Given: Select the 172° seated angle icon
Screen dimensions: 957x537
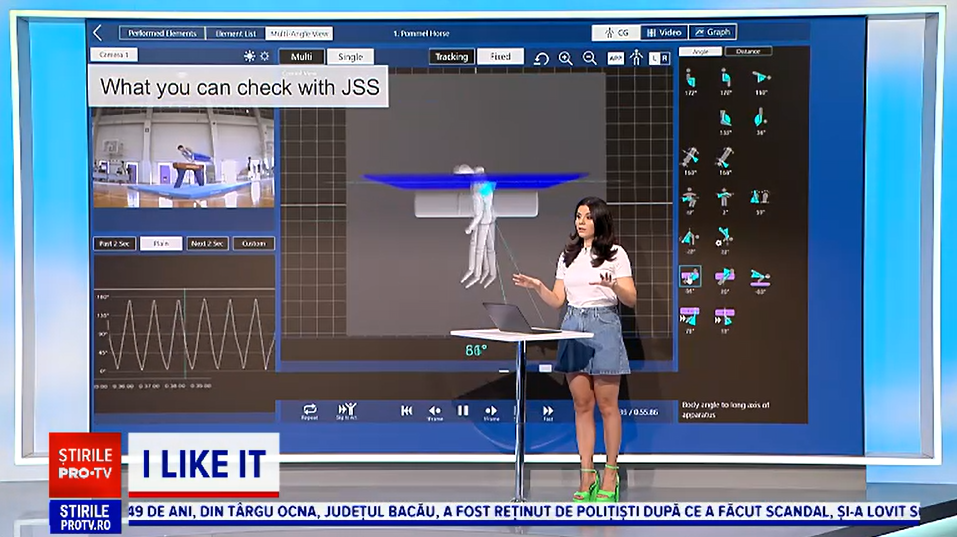Looking at the screenshot, I should tap(690, 81).
